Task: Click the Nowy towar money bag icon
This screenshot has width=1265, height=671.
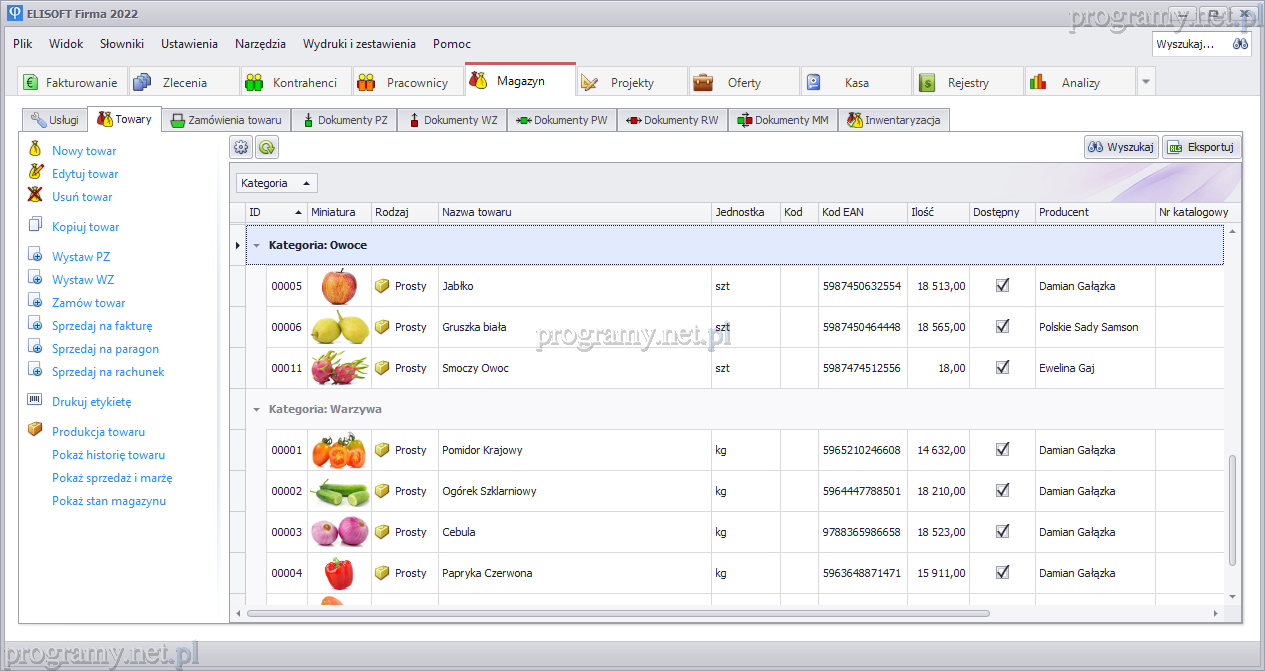Action: pos(35,150)
